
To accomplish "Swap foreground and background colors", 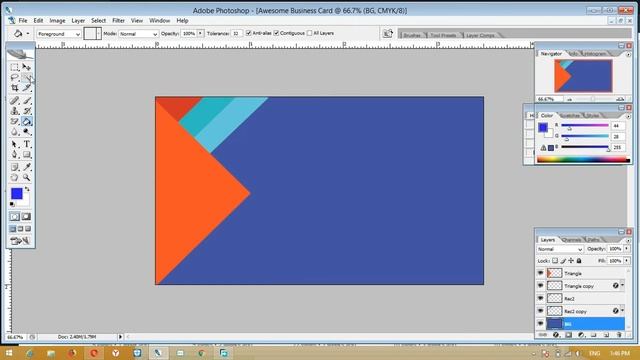I will click(x=27, y=189).
